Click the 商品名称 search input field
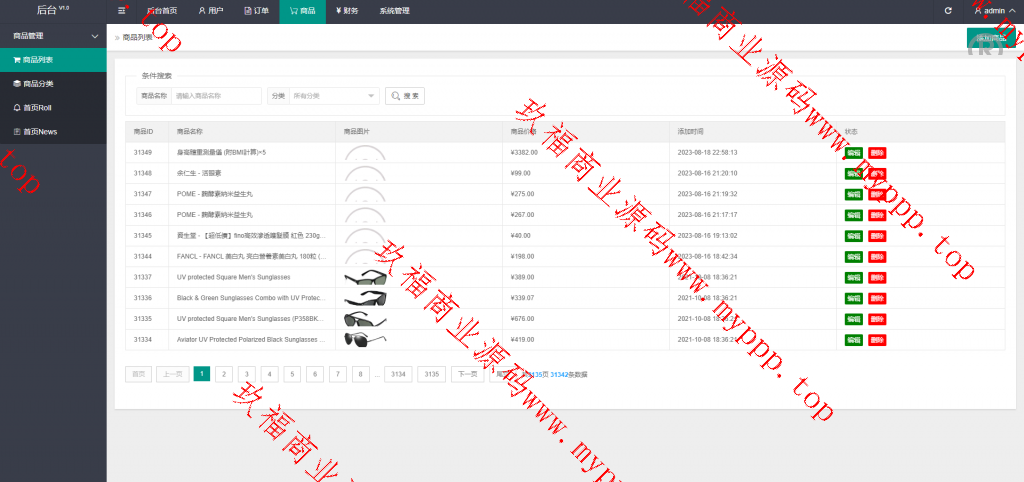Image resolution: width=1024 pixels, height=482 pixels. point(216,96)
